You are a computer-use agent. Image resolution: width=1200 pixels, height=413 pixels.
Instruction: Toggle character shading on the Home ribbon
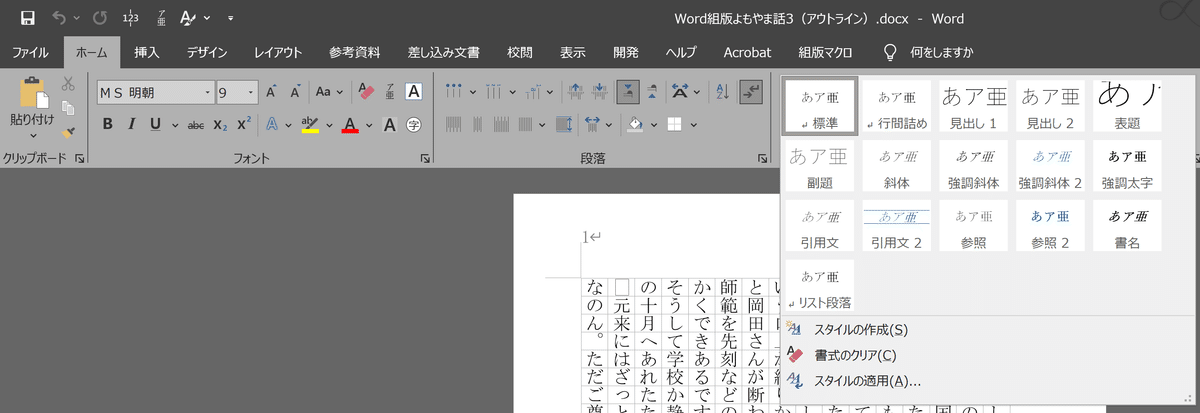390,125
